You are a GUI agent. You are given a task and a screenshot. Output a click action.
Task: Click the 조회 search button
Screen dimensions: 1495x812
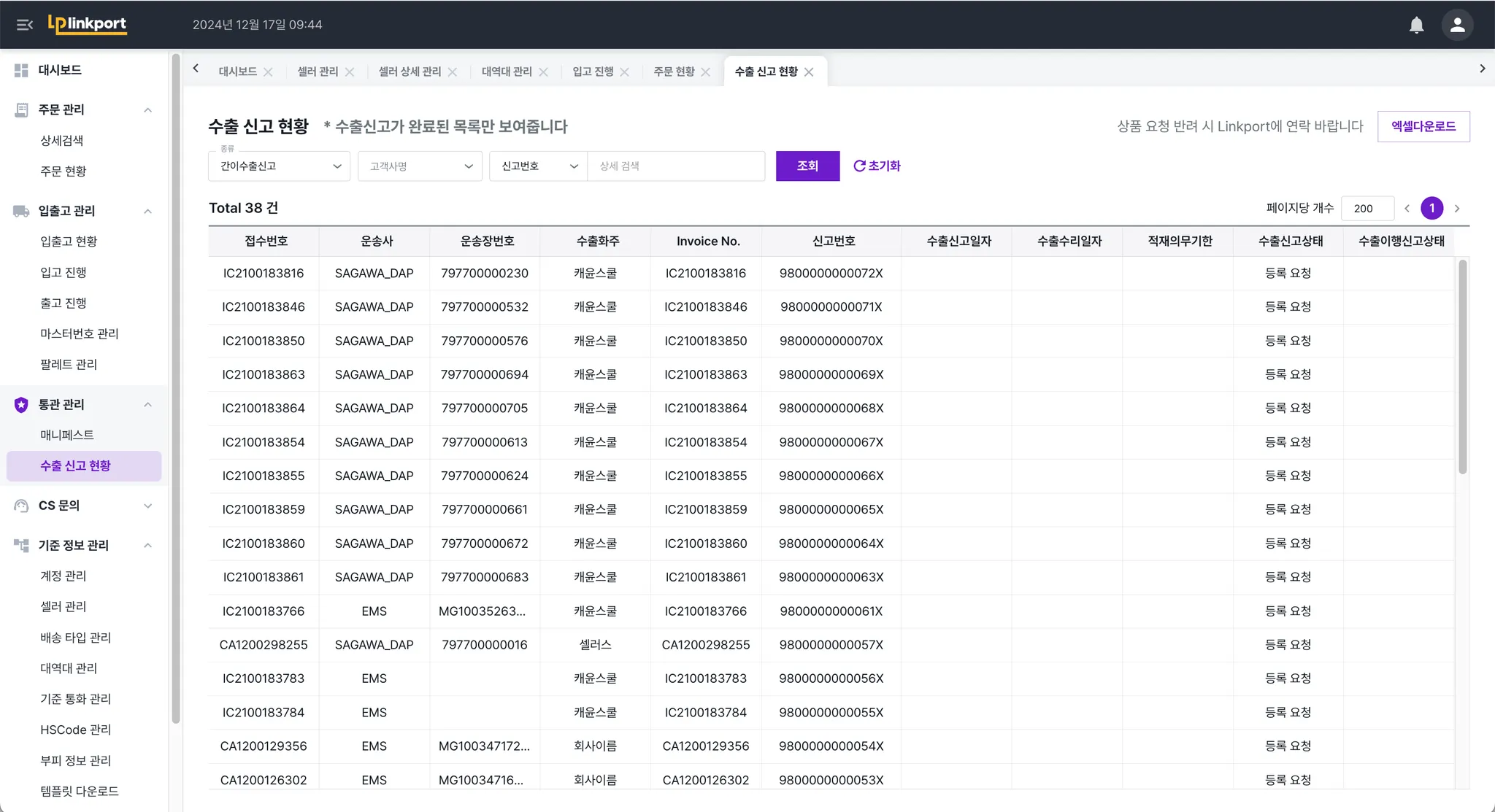(x=807, y=166)
